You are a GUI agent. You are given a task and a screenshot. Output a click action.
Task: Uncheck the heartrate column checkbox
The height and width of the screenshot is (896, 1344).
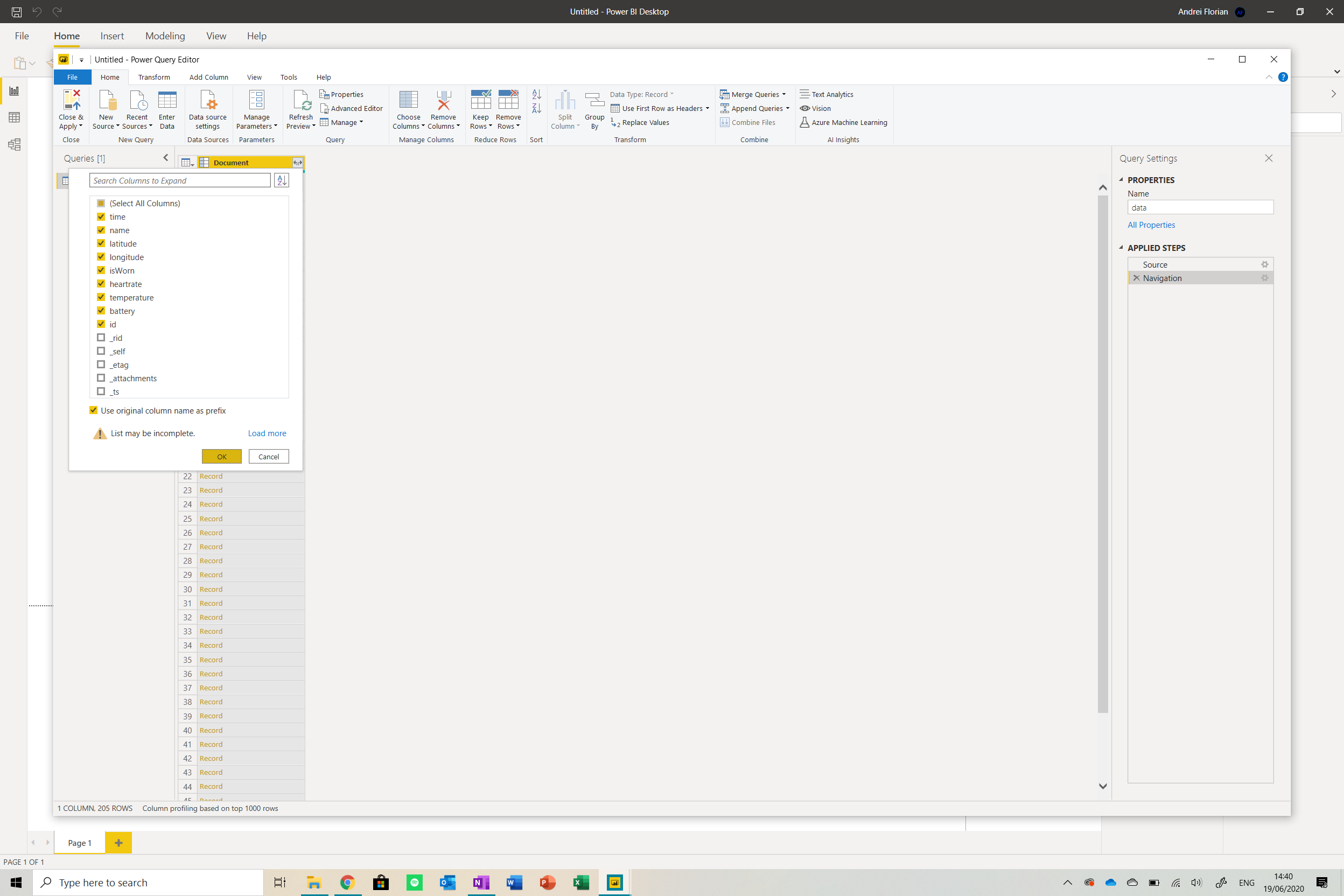point(101,284)
